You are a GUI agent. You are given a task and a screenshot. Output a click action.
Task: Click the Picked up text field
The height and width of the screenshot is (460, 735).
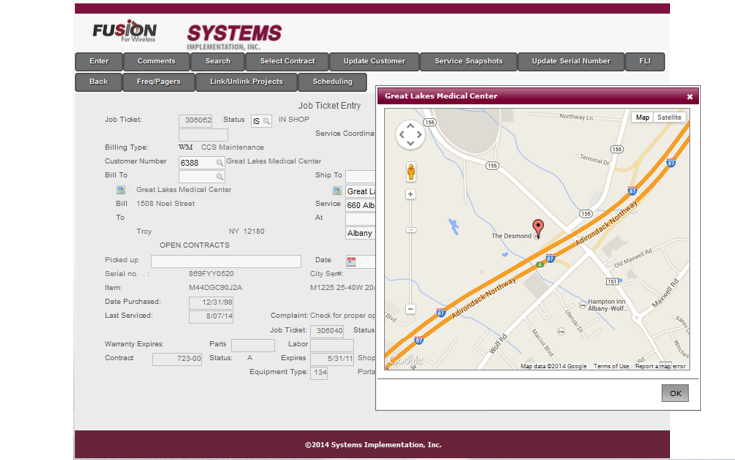(x=226, y=261)
